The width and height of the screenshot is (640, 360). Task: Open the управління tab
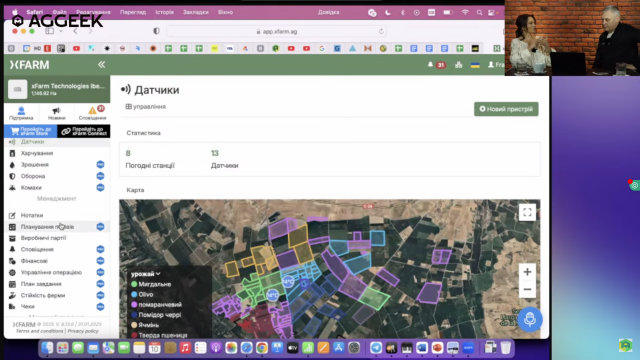[146, 107]
